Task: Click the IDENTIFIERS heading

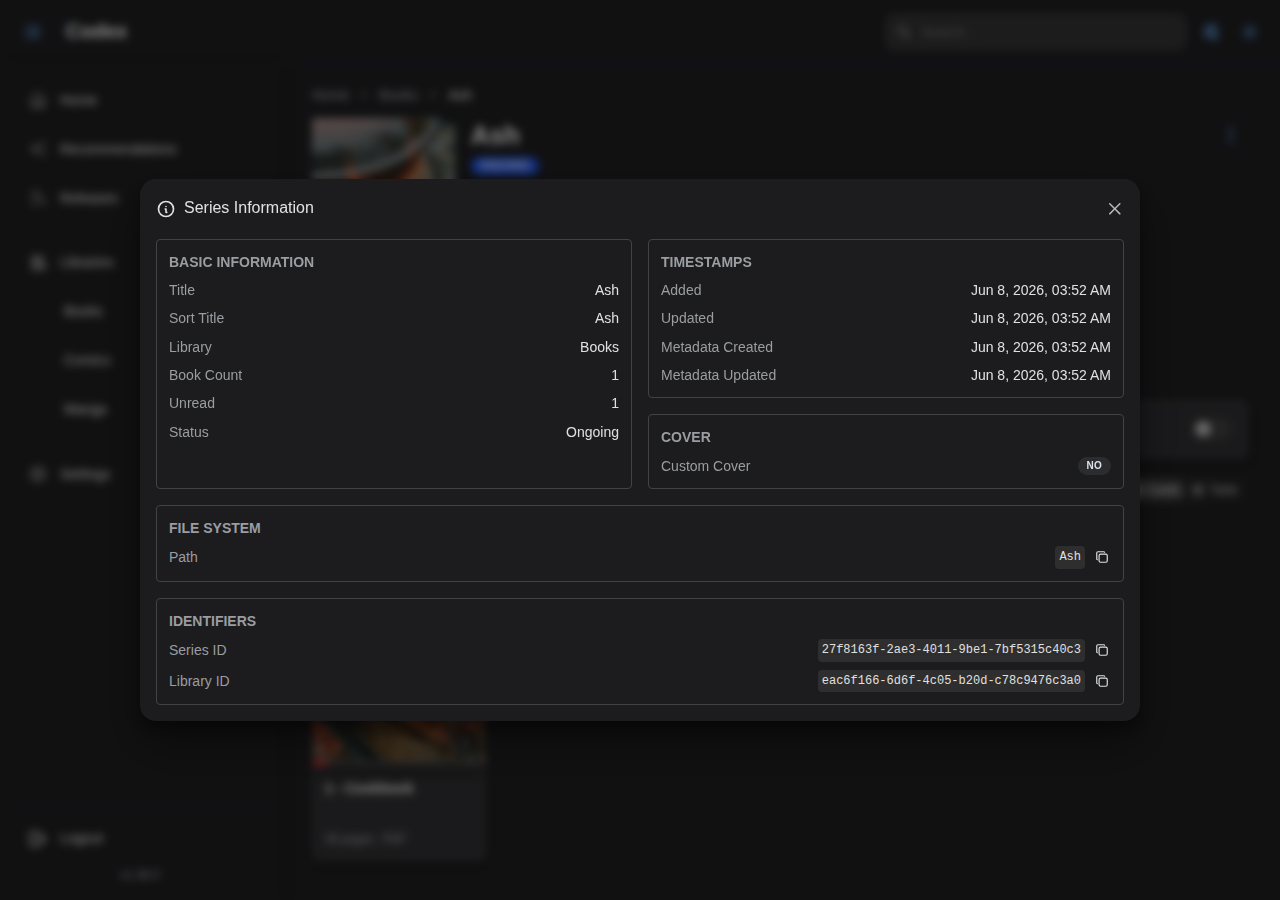Action: [x=212, y=621]
